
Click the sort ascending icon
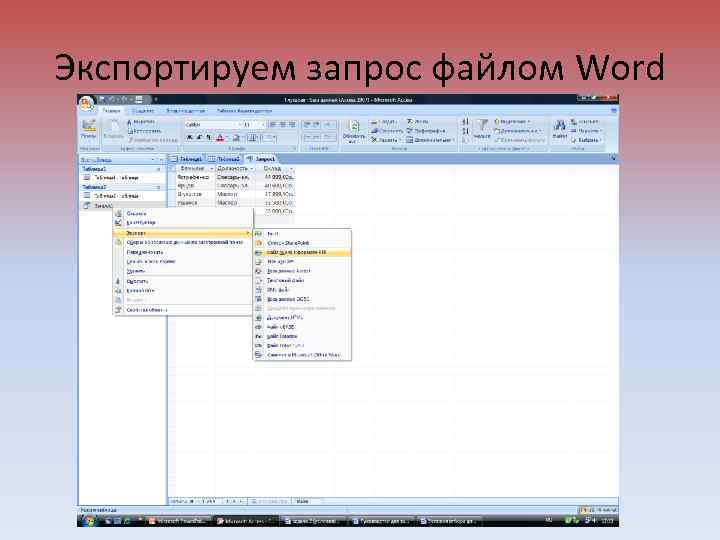pyautogui.click(x=465, y=122)
